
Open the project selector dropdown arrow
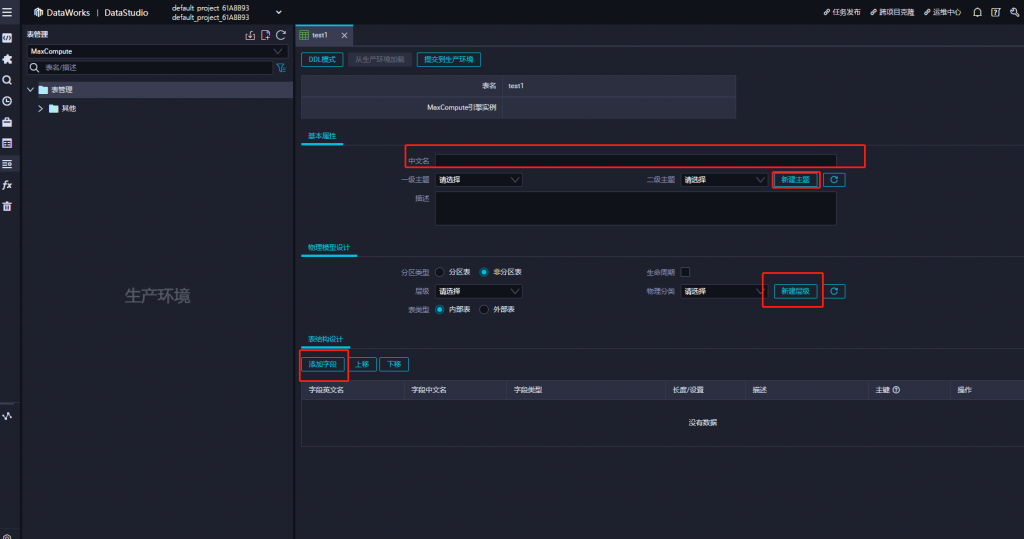279,12
